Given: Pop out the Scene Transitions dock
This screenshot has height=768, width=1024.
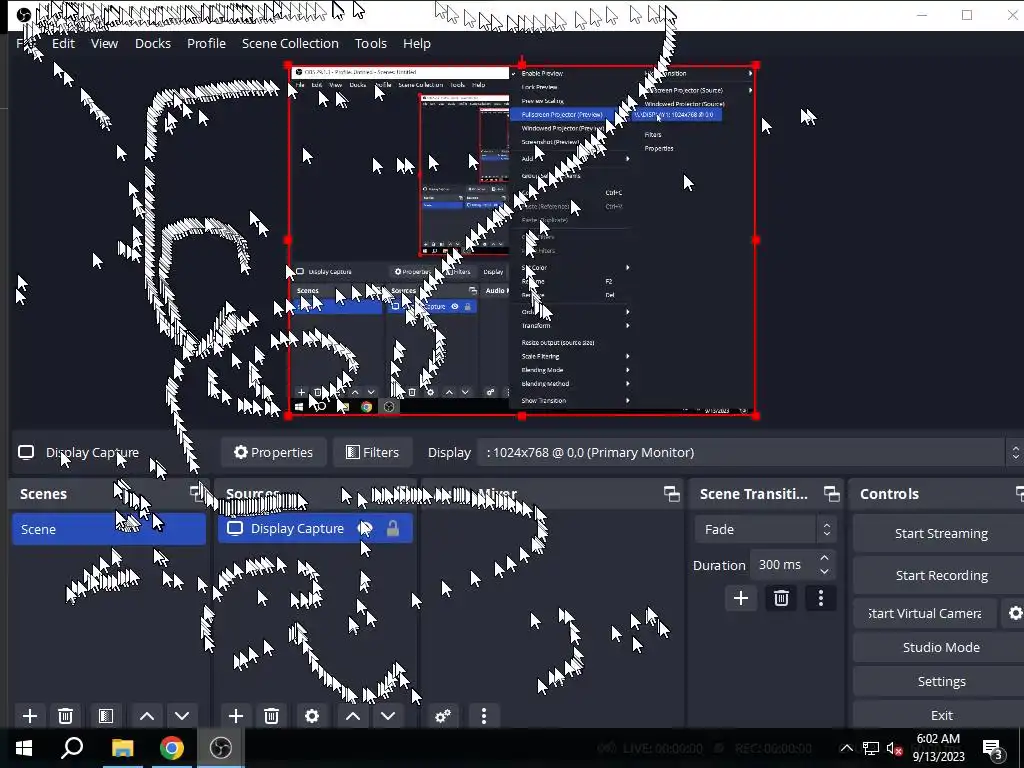Looking at the screenshot, I should click(831, 494).
